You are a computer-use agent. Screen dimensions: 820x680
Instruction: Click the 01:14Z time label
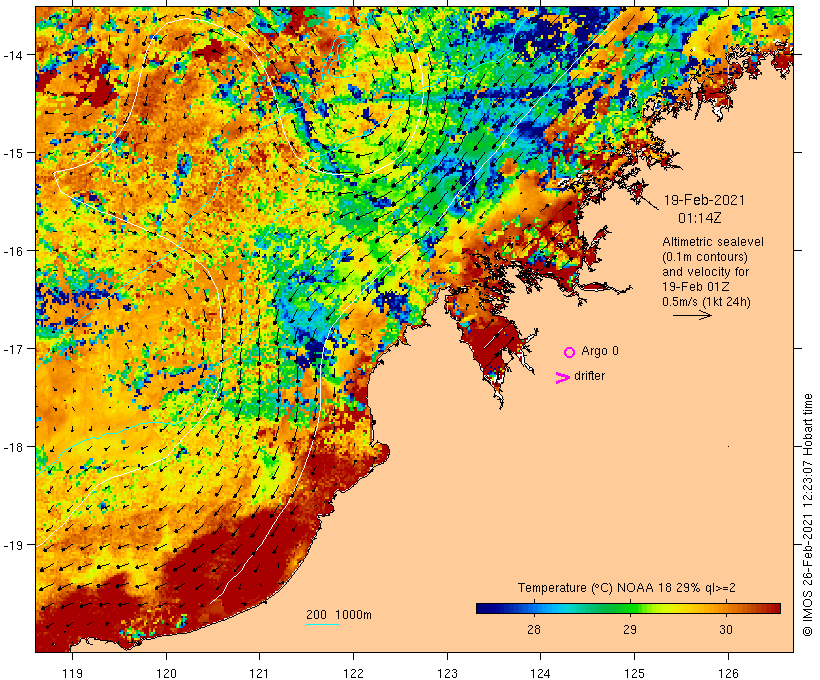point(700,218)
